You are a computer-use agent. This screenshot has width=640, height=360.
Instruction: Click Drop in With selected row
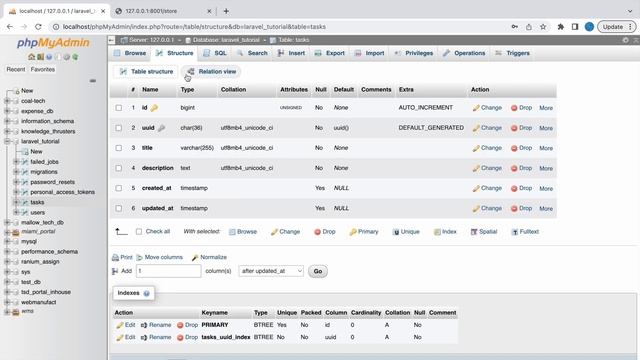325,232
